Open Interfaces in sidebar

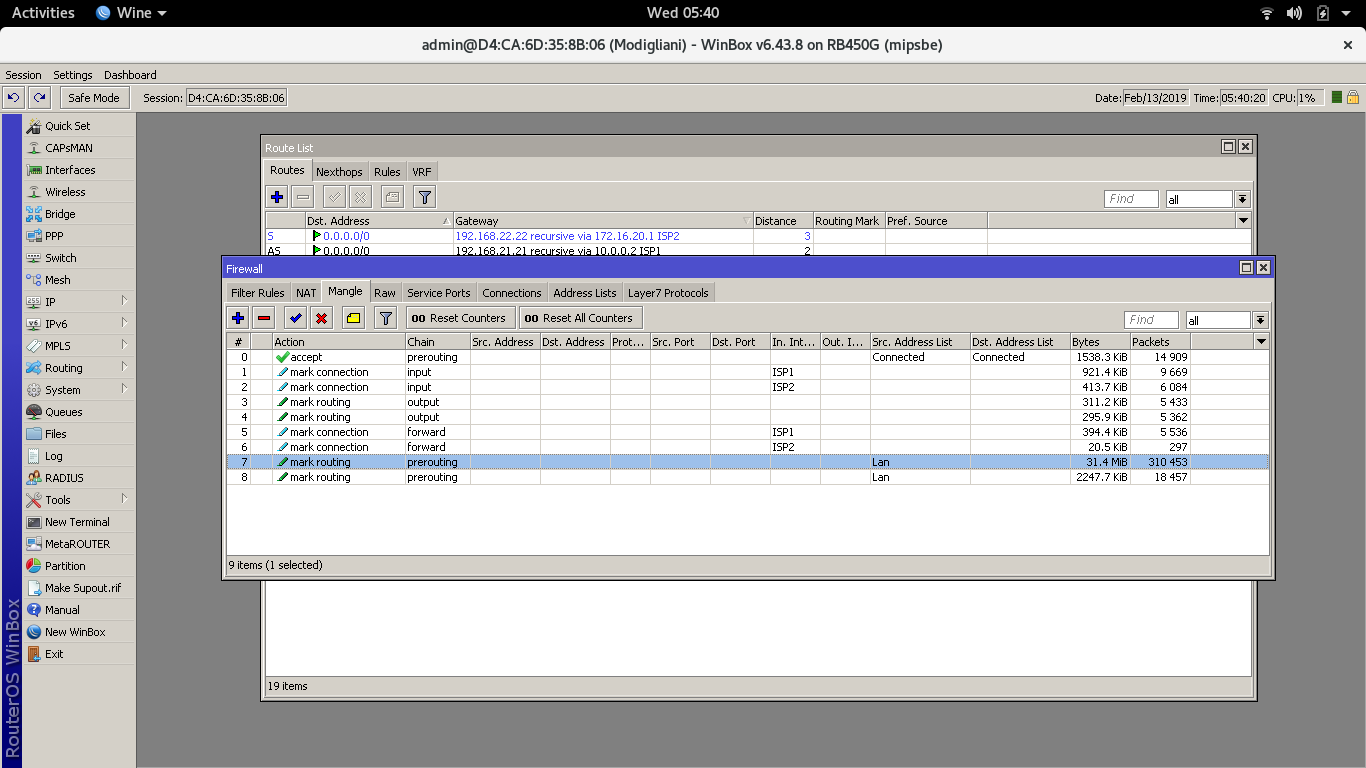pyautogui.click(x=70, y=170)
